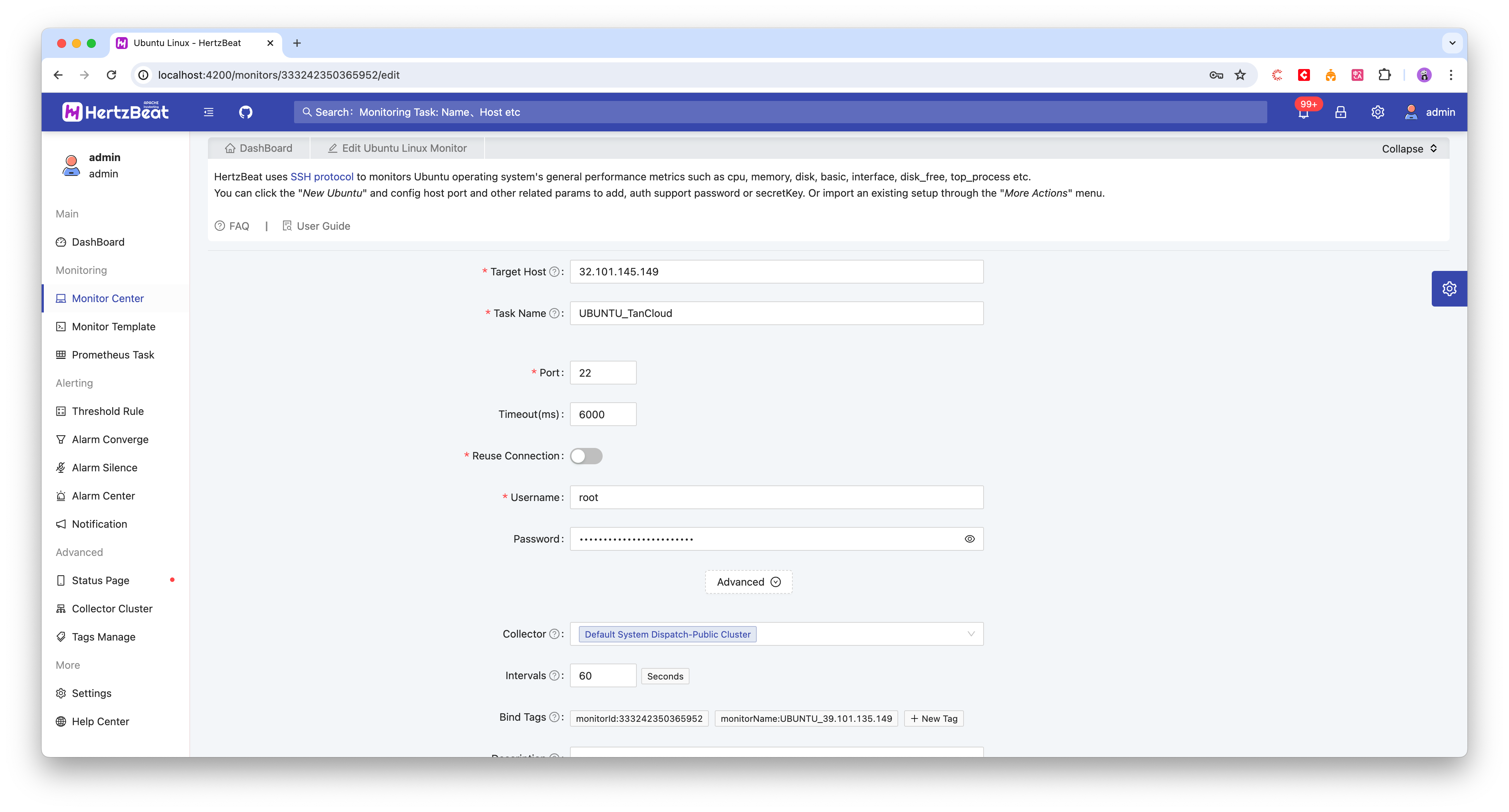
Task: Focus the Password input field
Action: pyautogui.click(x=777, y=538)
